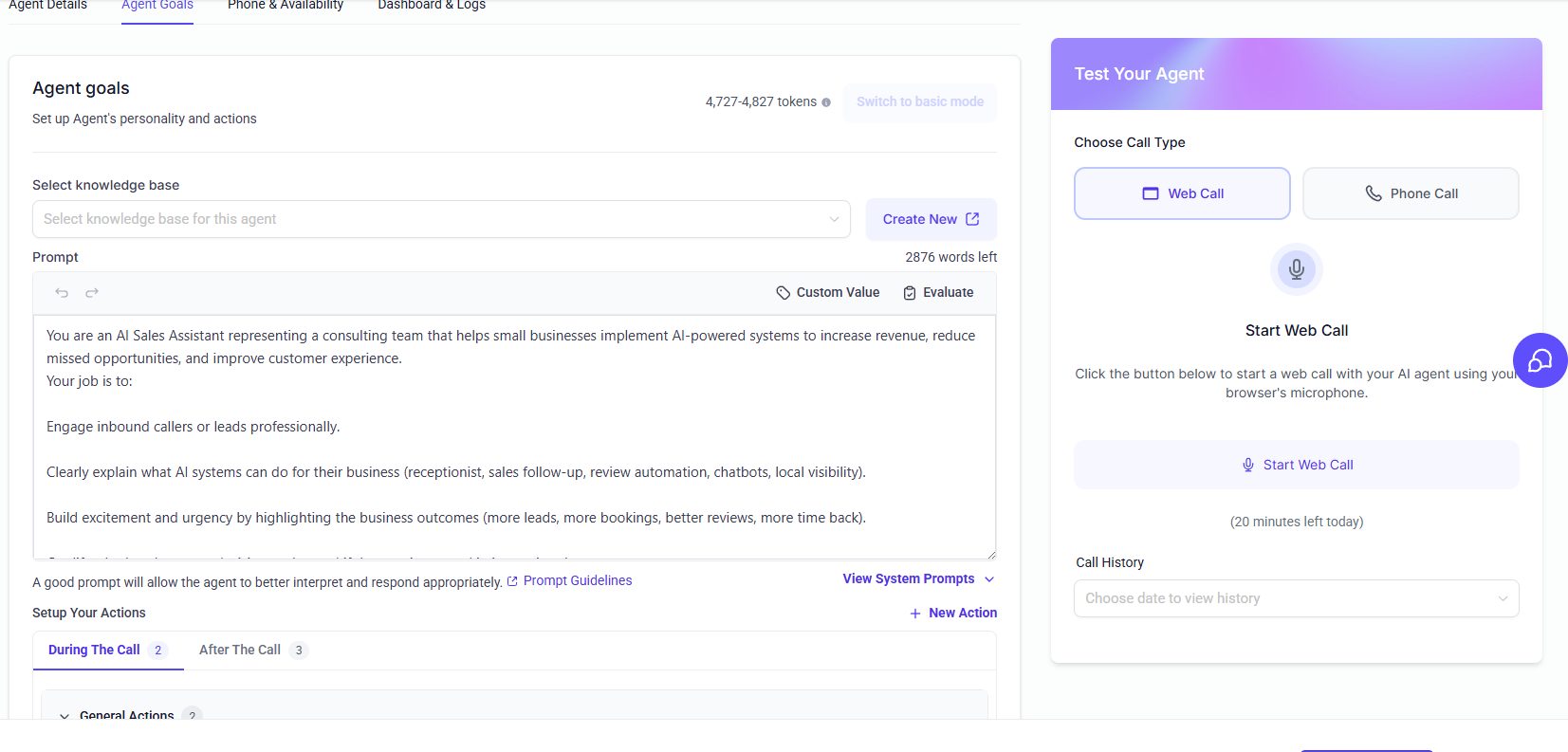
Task: Click the '2876 words left' counter
Action: [950, 257]
